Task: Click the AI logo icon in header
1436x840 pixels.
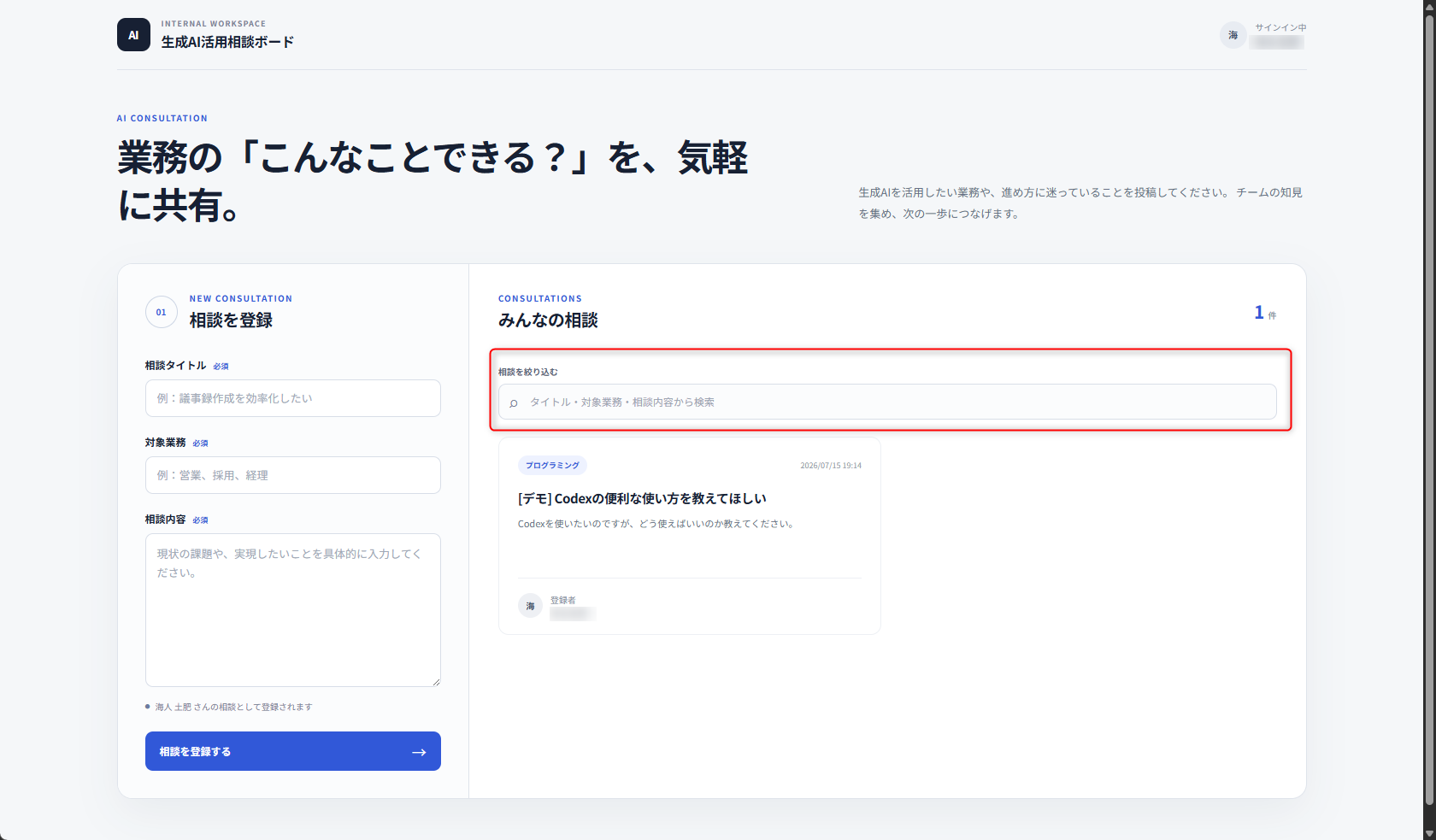Action: click(x=133, y=35)
